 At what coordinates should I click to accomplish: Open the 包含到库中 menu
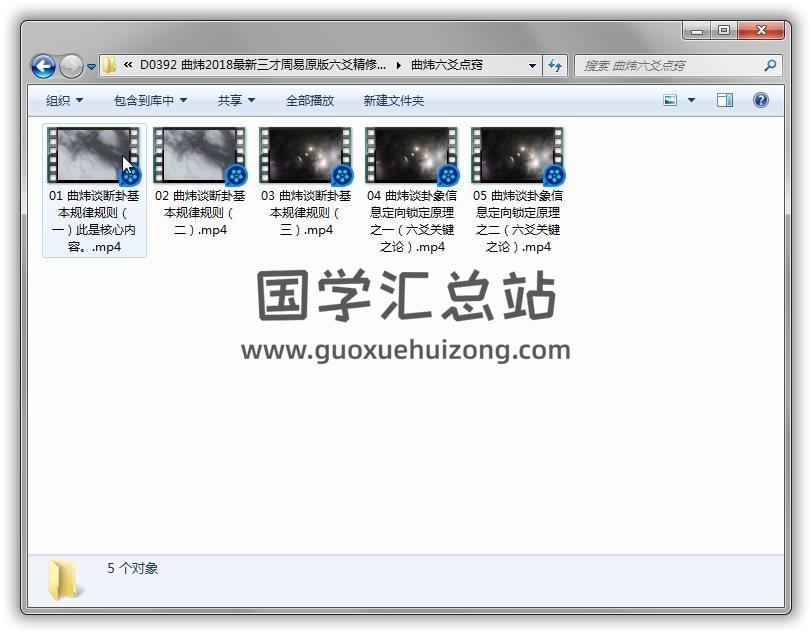[150, 100]
